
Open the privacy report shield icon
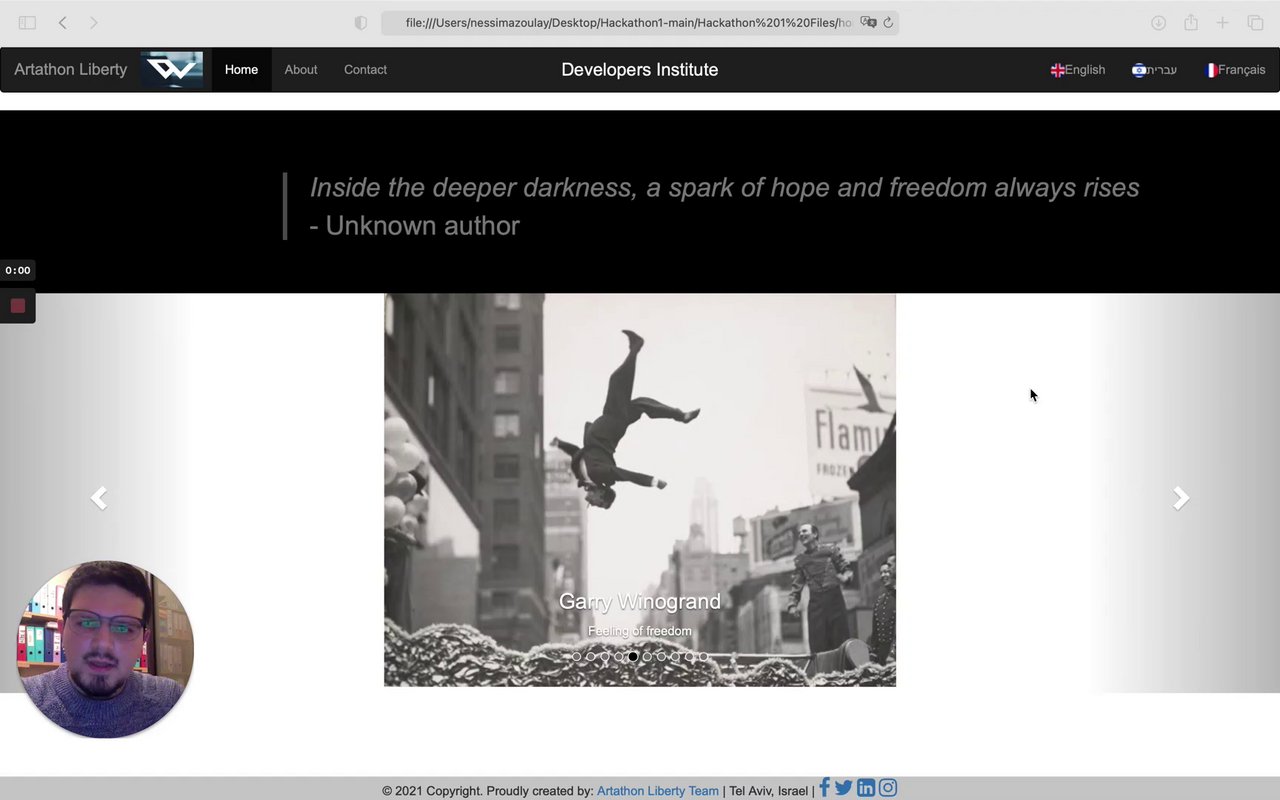361,22
